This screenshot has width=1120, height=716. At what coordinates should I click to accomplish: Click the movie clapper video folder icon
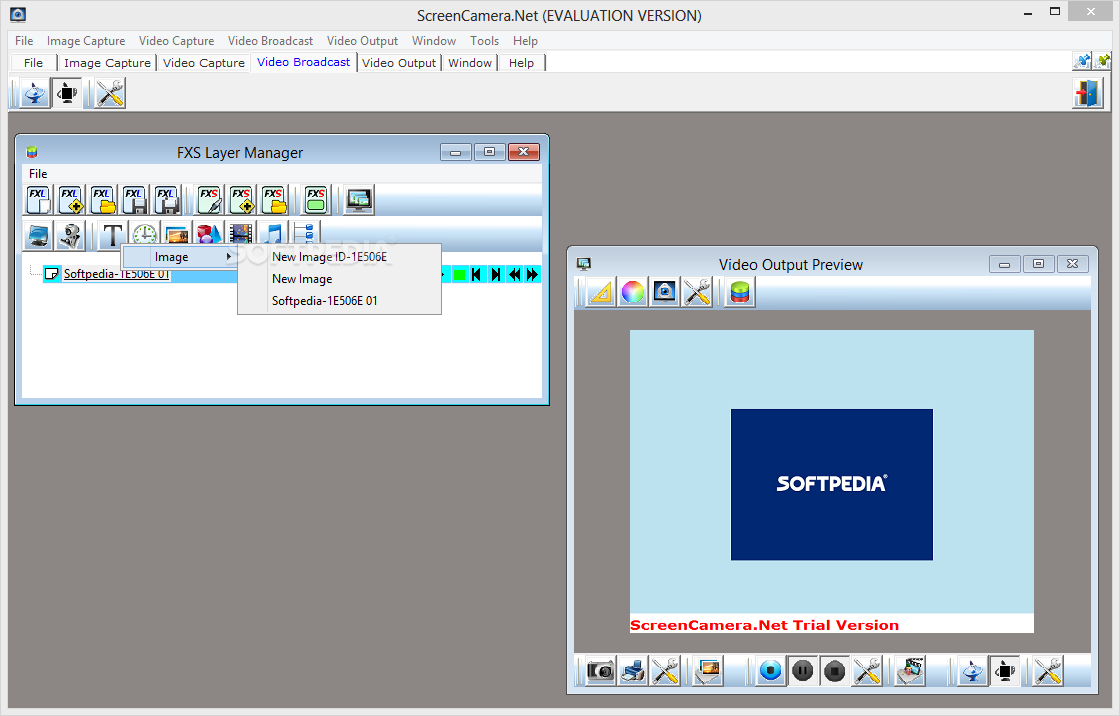coord(910,671)
